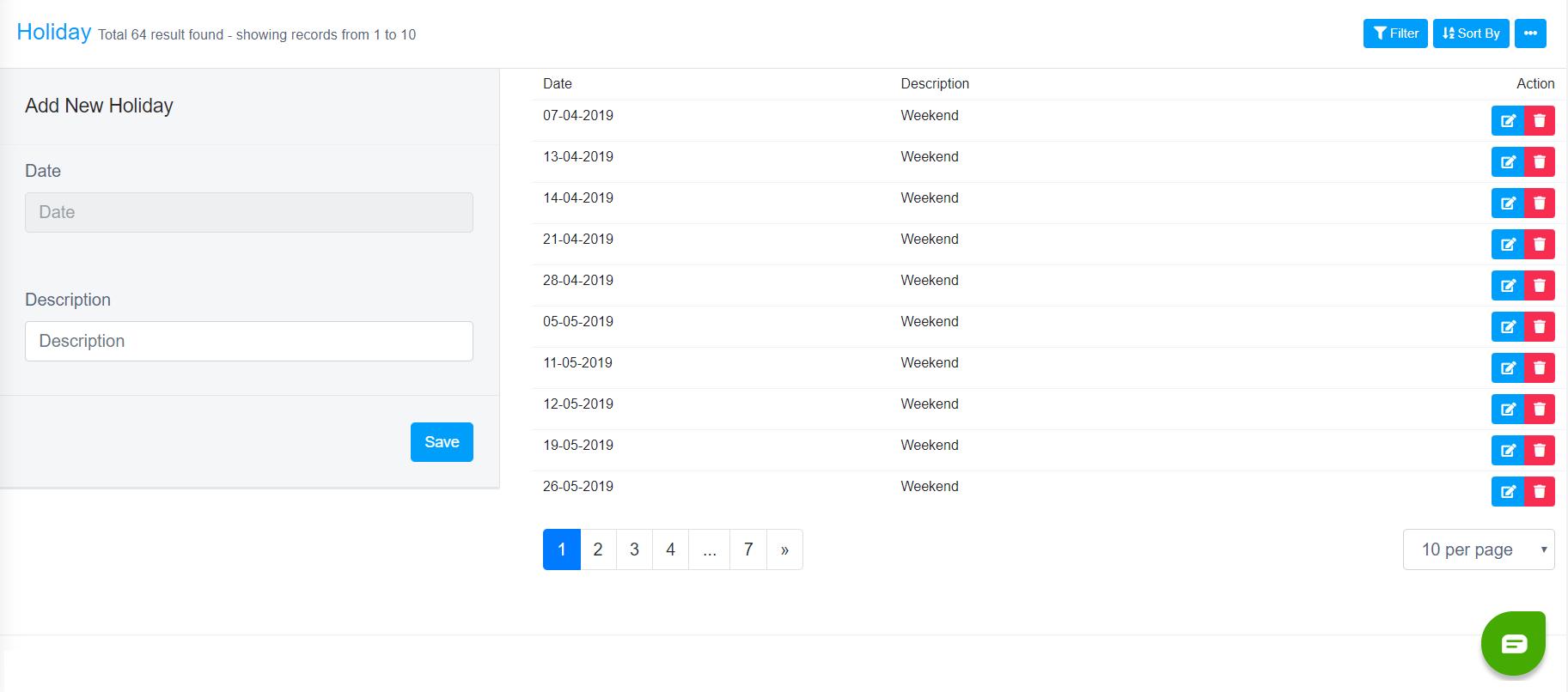This screenshot has width=1568, height=692.
Task: Open the three-dot more options menu
Action: (x=1530, y=33)
